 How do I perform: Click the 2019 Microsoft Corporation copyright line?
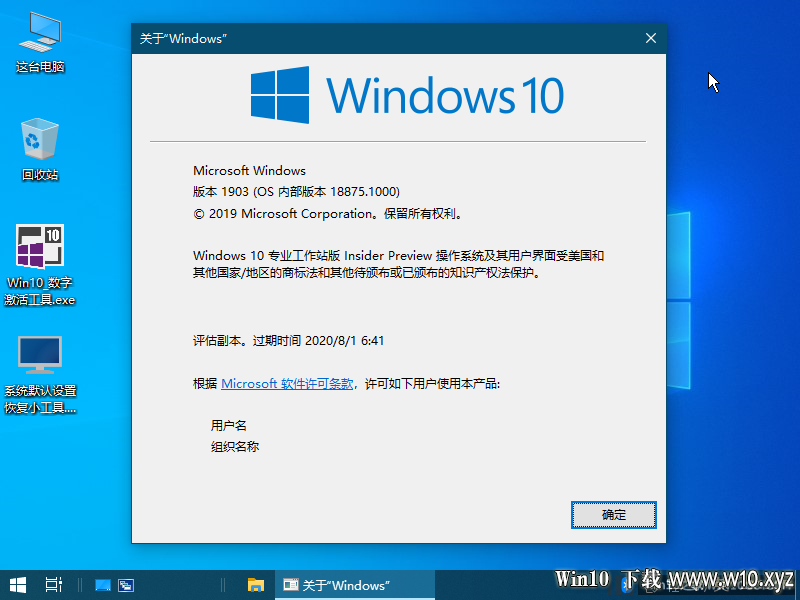(x=329, y=214)
